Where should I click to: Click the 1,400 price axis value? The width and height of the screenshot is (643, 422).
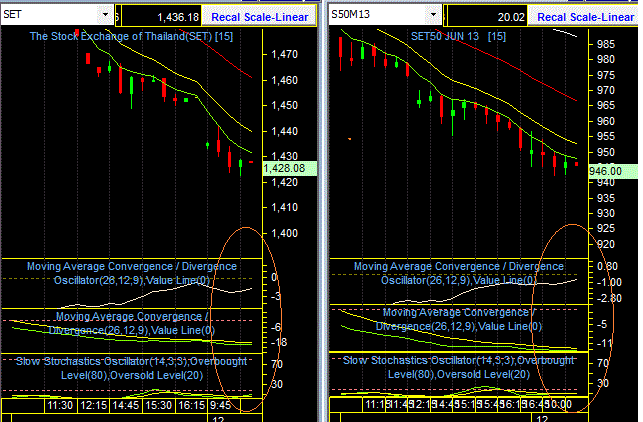(284, 233)
